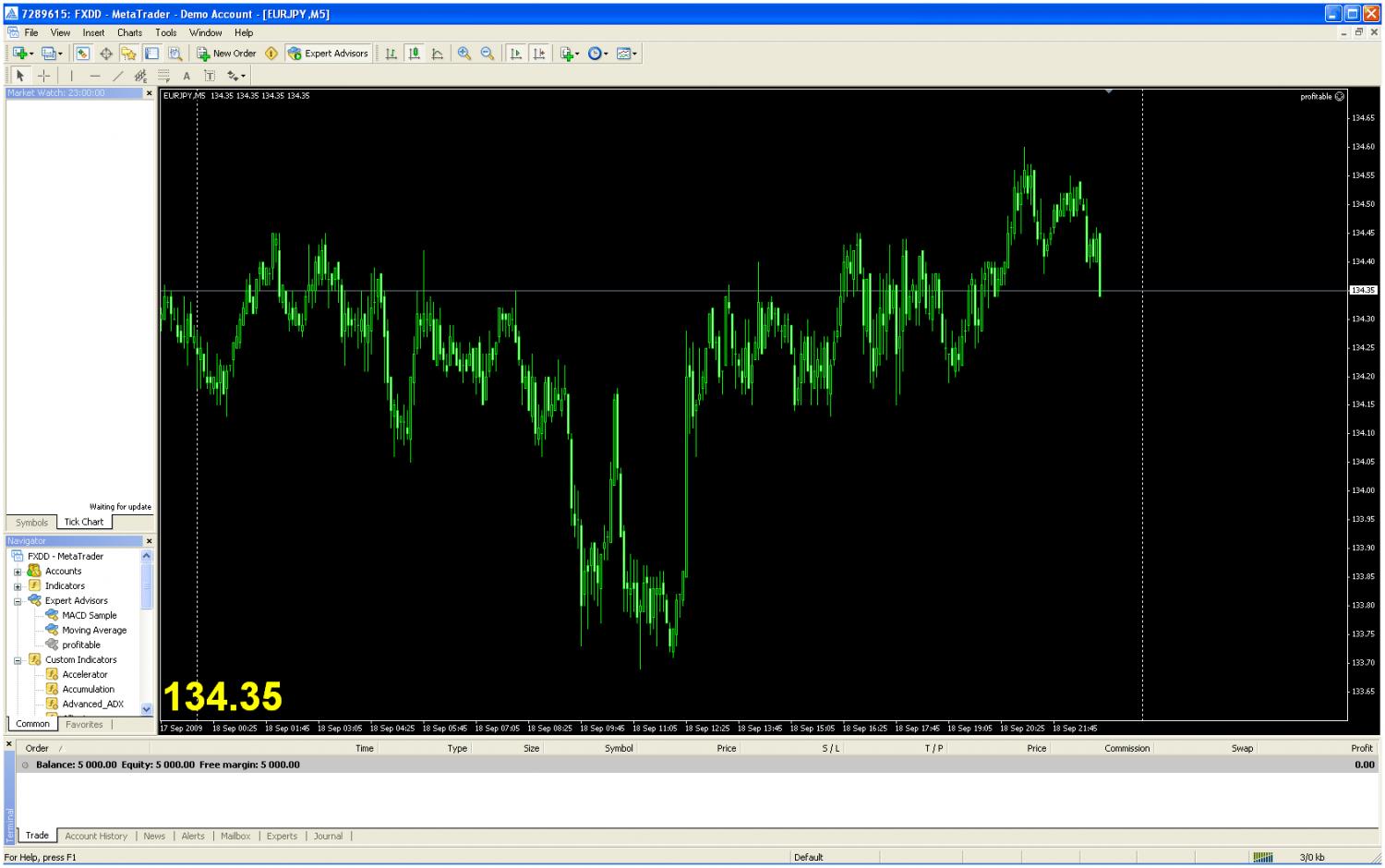Viewport: 1385px width, 868px height.
Task: Click the Navigator scroll down arrow
Action: point(146,709)
